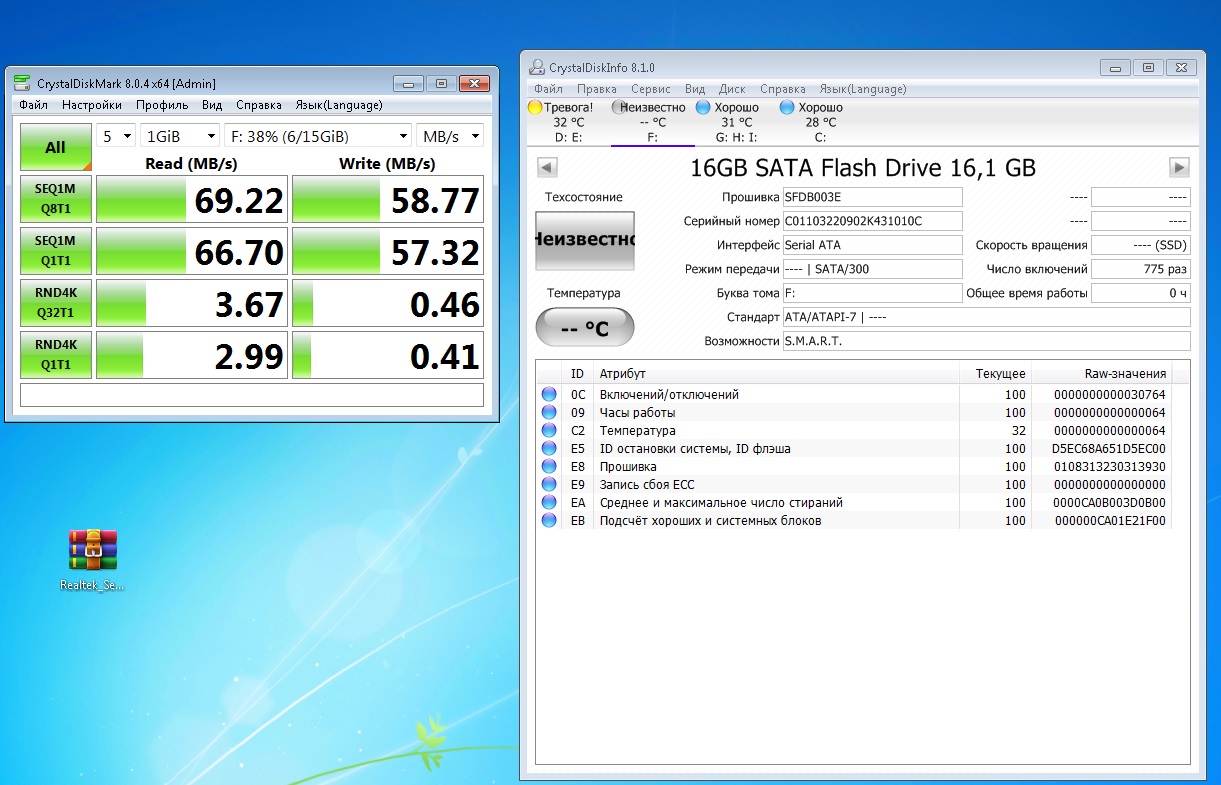
Task: Open Вид menu in CrystalDiskInfo
Action: tap(695, 89)
